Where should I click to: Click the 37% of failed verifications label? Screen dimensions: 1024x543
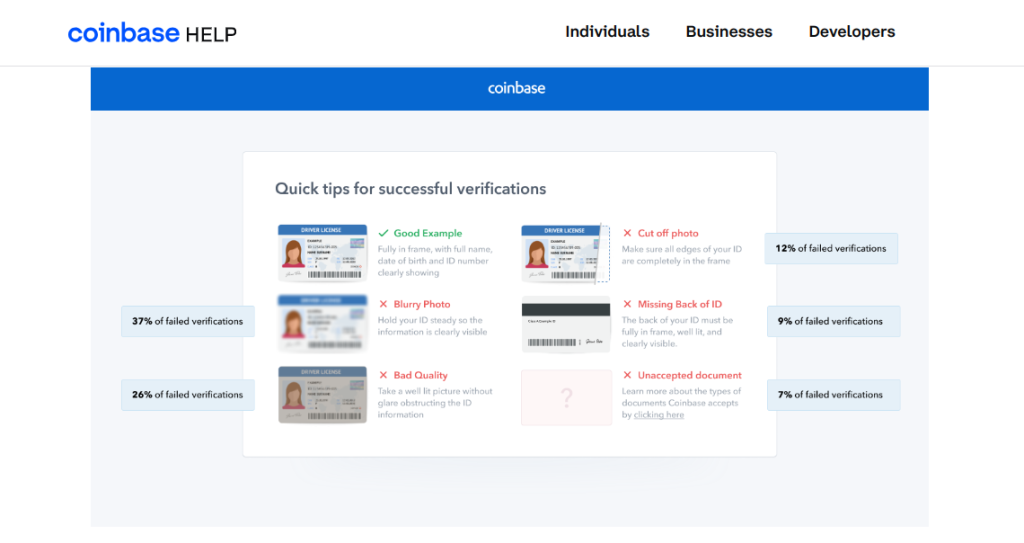tap(187, 322)
